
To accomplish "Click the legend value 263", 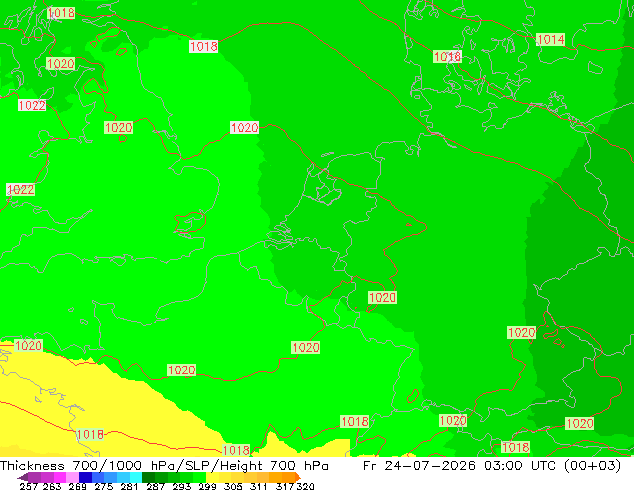I will (x=52, y=486).
